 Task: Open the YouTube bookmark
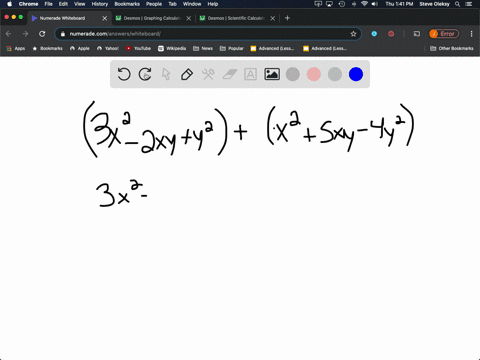(x=138, y=48)
